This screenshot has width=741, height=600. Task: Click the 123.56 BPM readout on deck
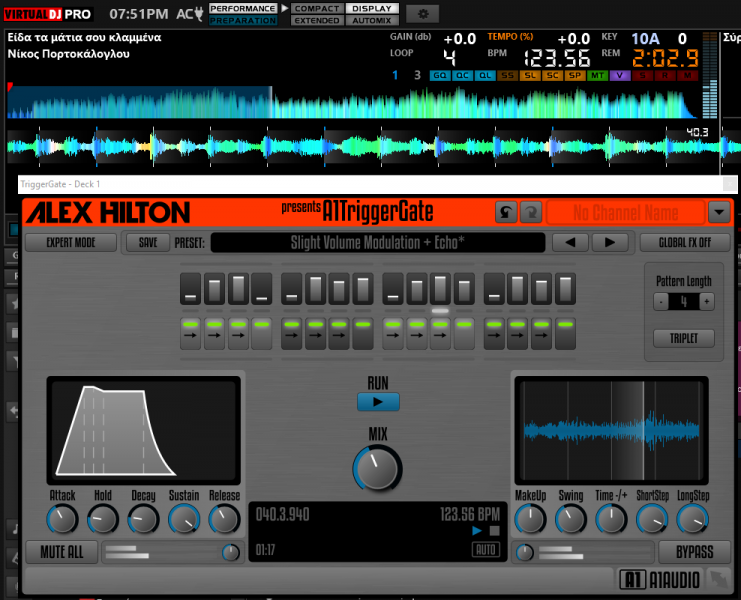(x=557, y=58)
